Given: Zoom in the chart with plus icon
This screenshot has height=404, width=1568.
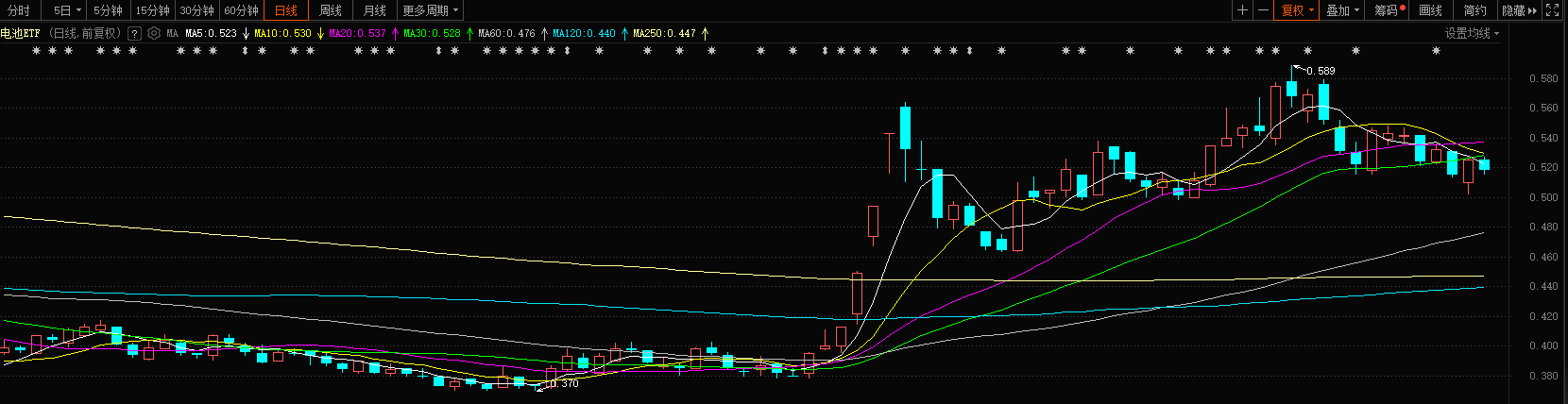Looking at the screenshot, I should click(x=1243, y=10).
